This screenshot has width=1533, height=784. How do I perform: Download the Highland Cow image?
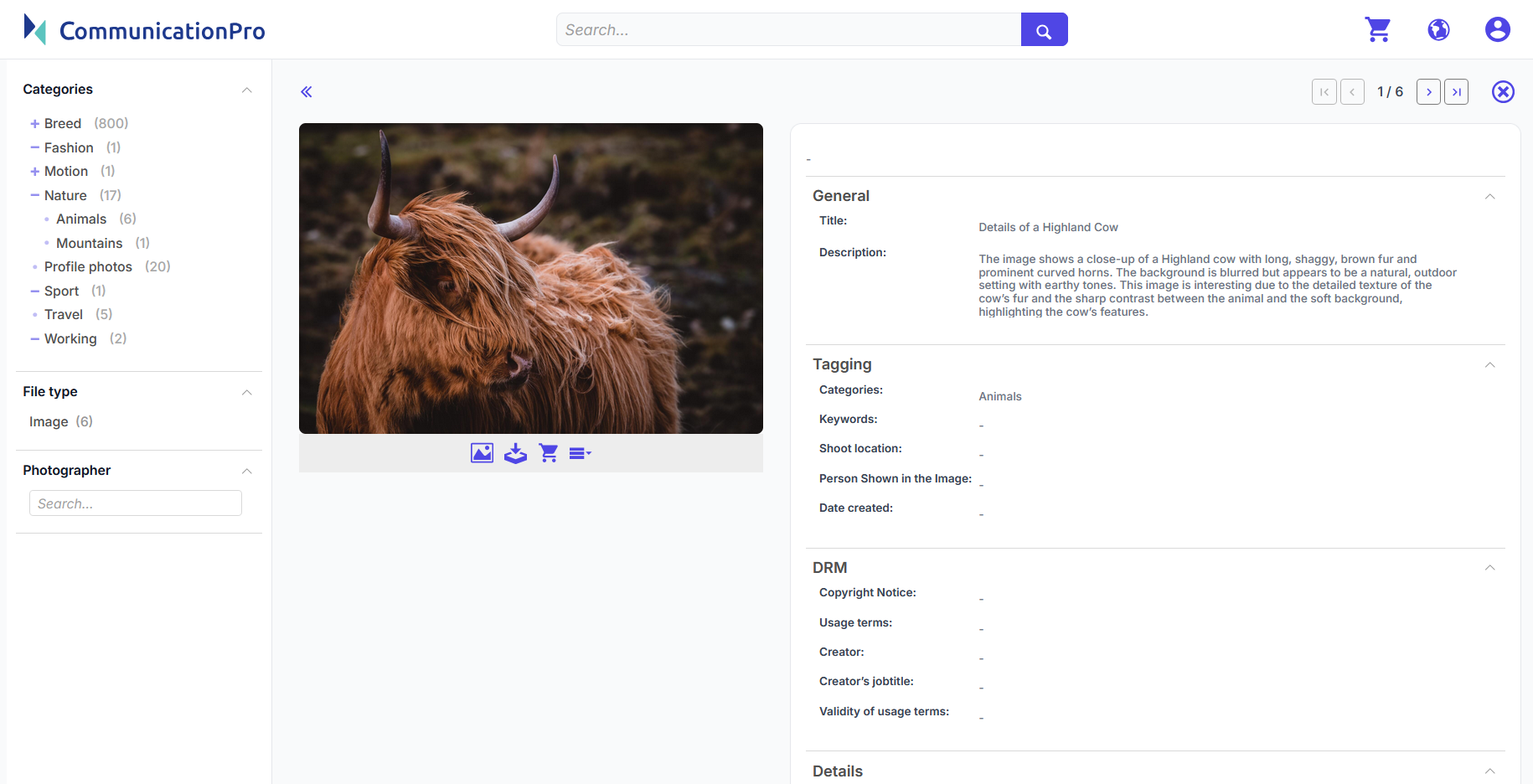pos(515,453)
